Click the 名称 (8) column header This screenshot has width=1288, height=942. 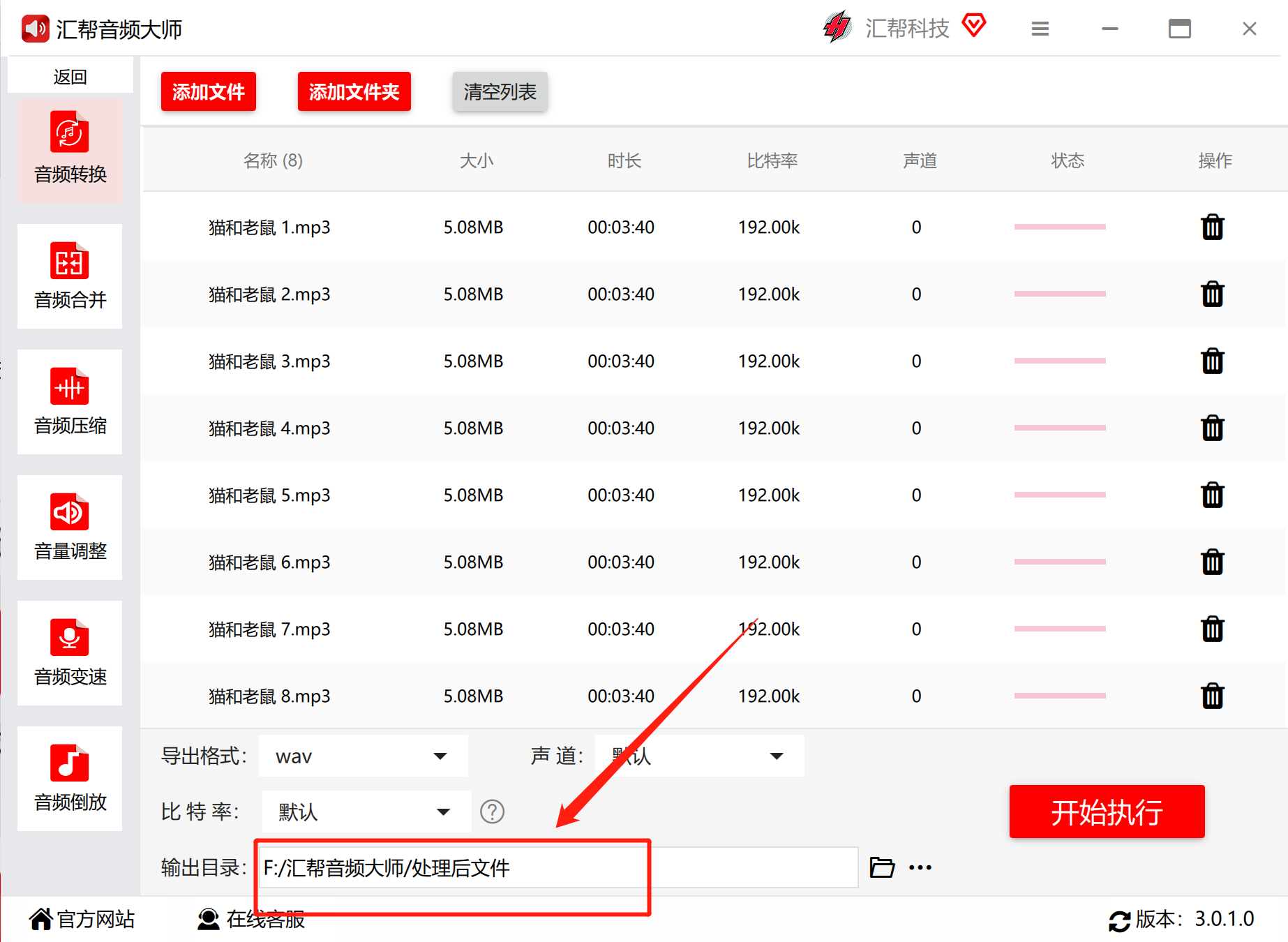coord(273,160)
